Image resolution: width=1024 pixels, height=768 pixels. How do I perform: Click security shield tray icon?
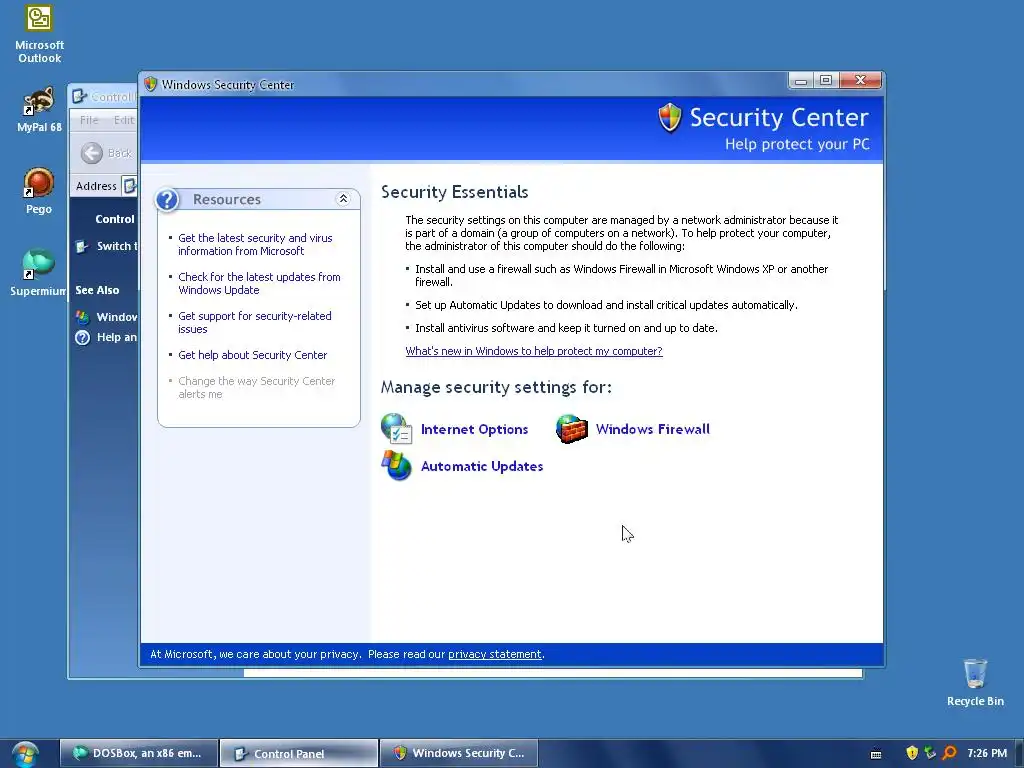pos(912,753)
